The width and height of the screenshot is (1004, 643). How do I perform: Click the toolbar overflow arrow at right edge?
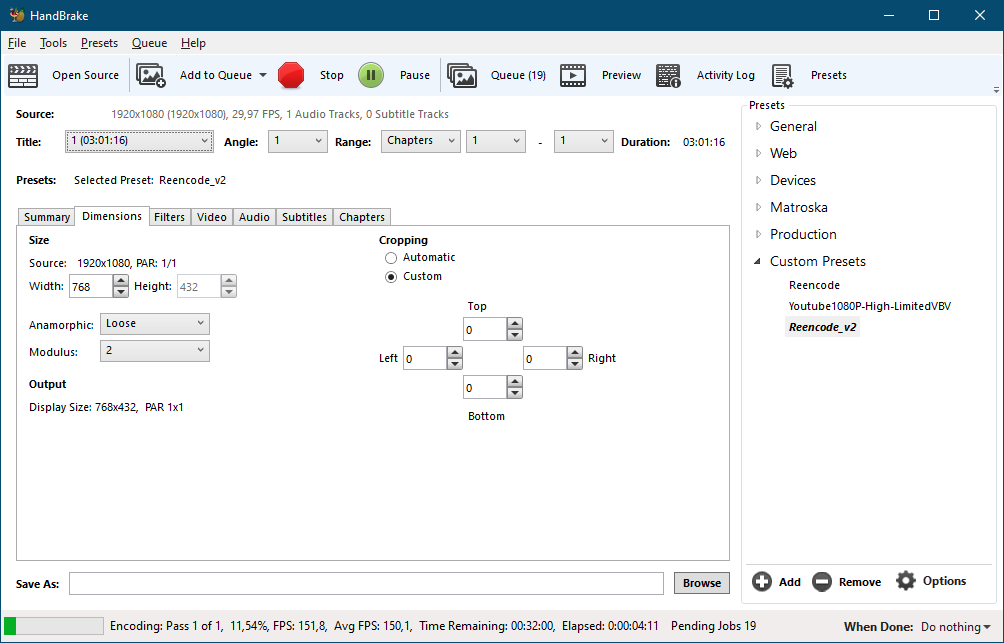[996, 90]
